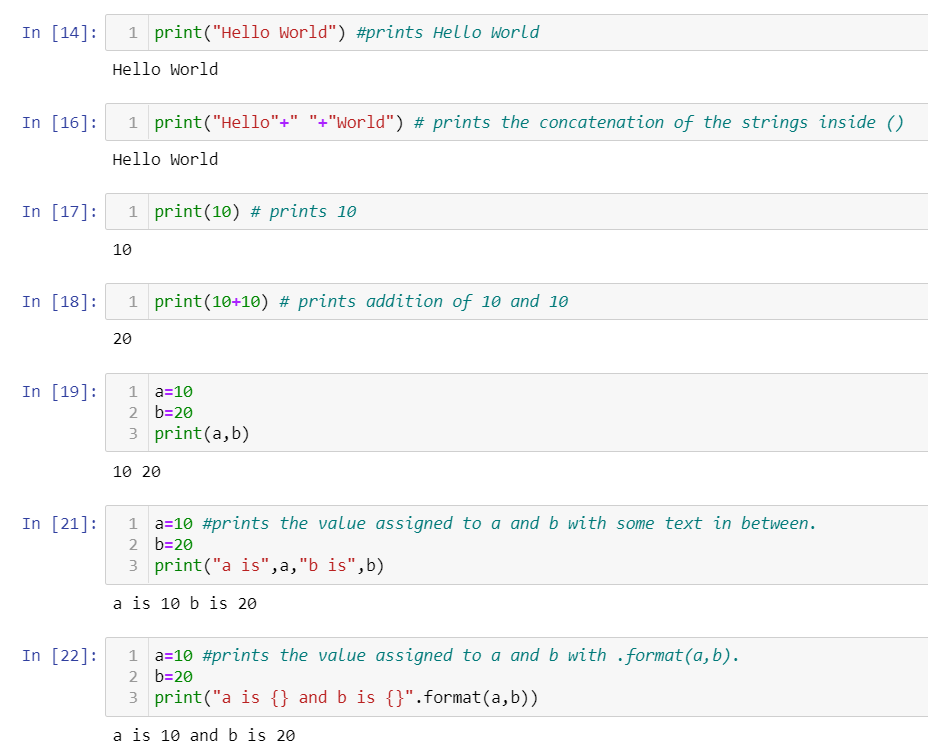Select the 'In [17]:' prompt label
The width and height of the screenshot is (928, 754).
[x=60, y=212]
